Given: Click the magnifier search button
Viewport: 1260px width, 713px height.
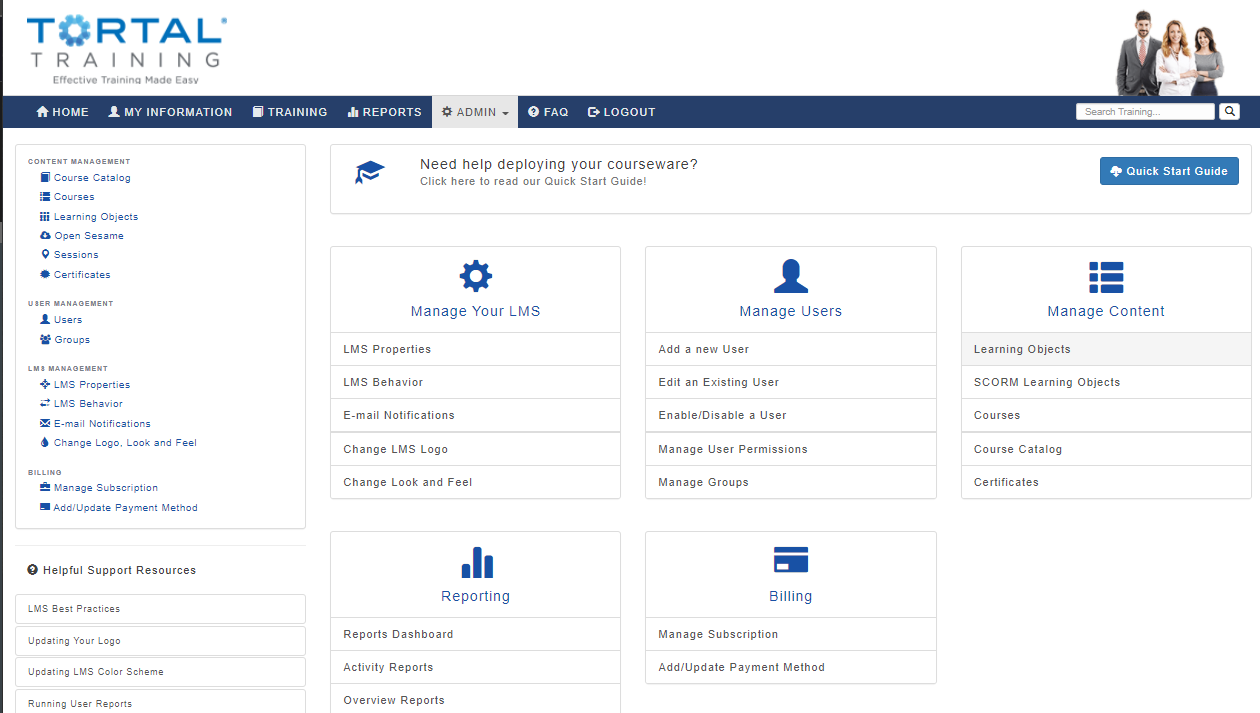Looking at the screenshot, I should pyautogui.click(x=1230, y=112).
